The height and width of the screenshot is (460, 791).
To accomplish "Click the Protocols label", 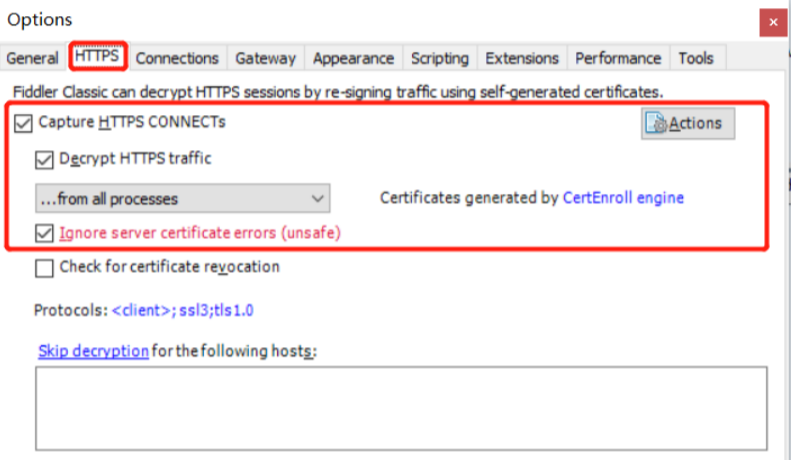I will 71,310.
